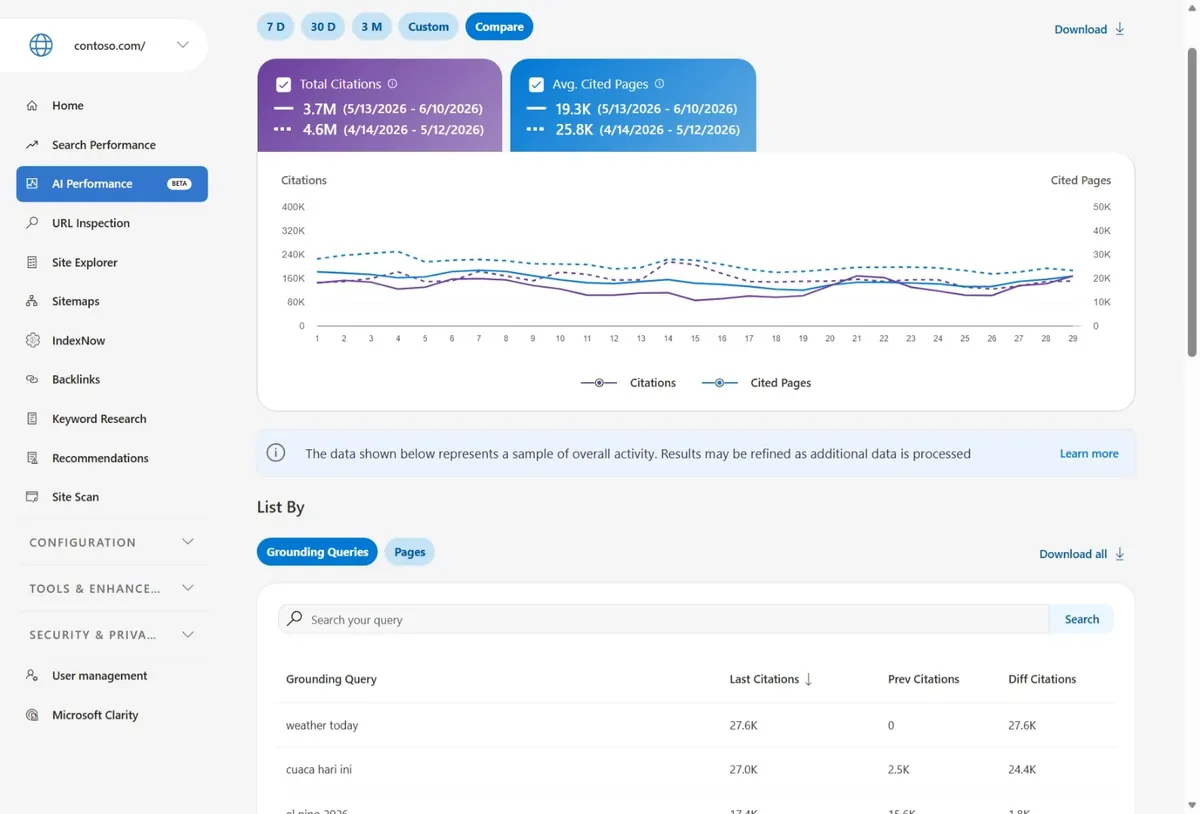Open the Learn more link
Viewport: 1200px width, 814px height.
1089,454
